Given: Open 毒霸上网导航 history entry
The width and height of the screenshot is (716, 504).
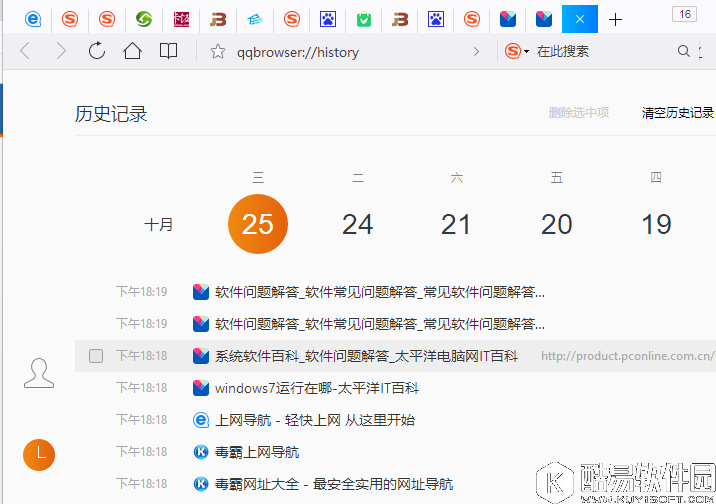Looking at the screenshot, I should [x=257, y=452].
